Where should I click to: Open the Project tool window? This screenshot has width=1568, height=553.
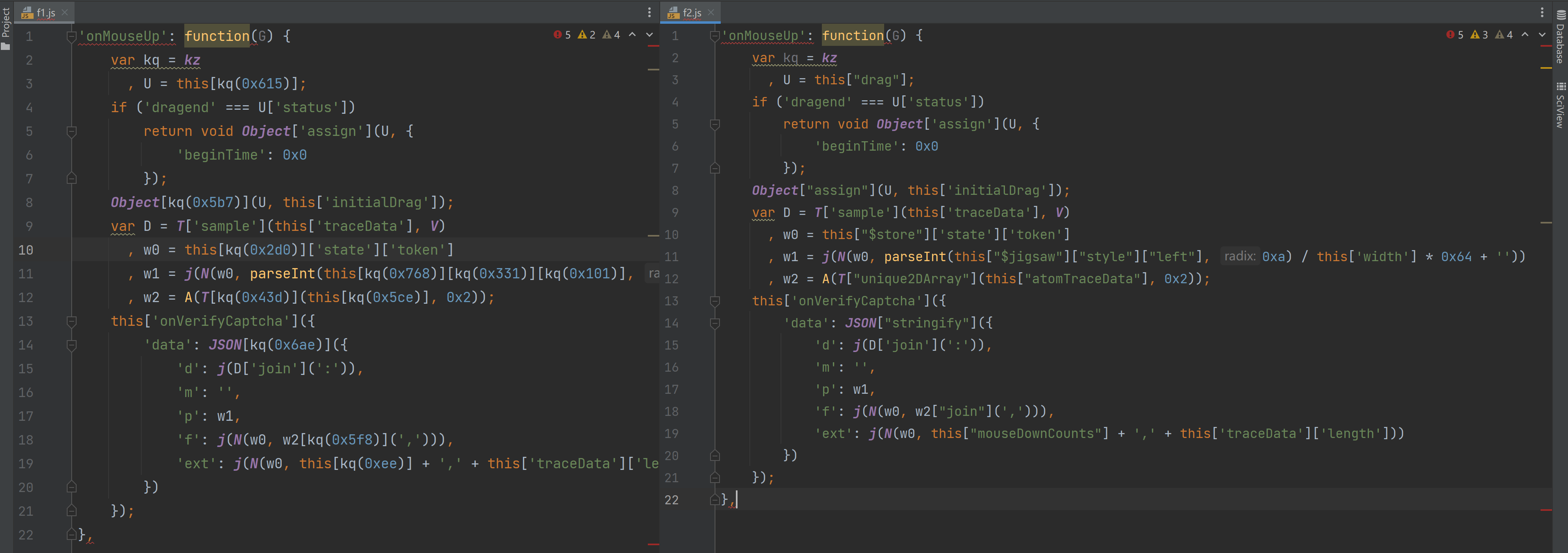[x=6, y=27]
